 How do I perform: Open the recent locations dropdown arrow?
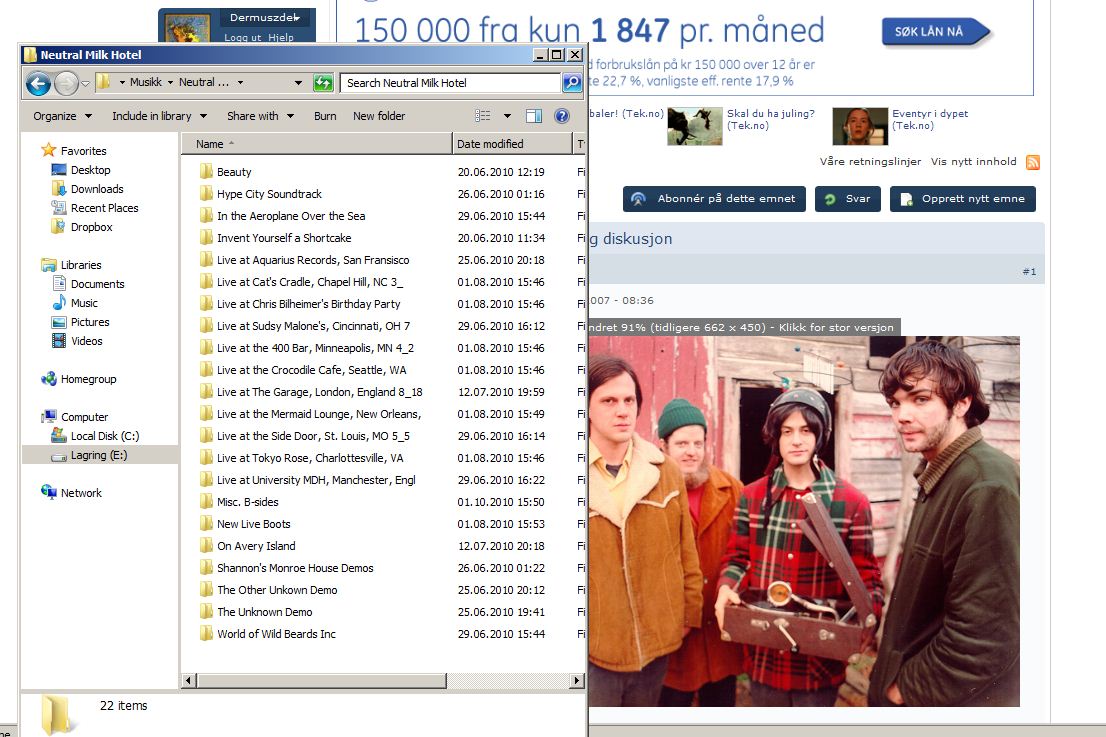pyautogui.click(x=85, y=84)
